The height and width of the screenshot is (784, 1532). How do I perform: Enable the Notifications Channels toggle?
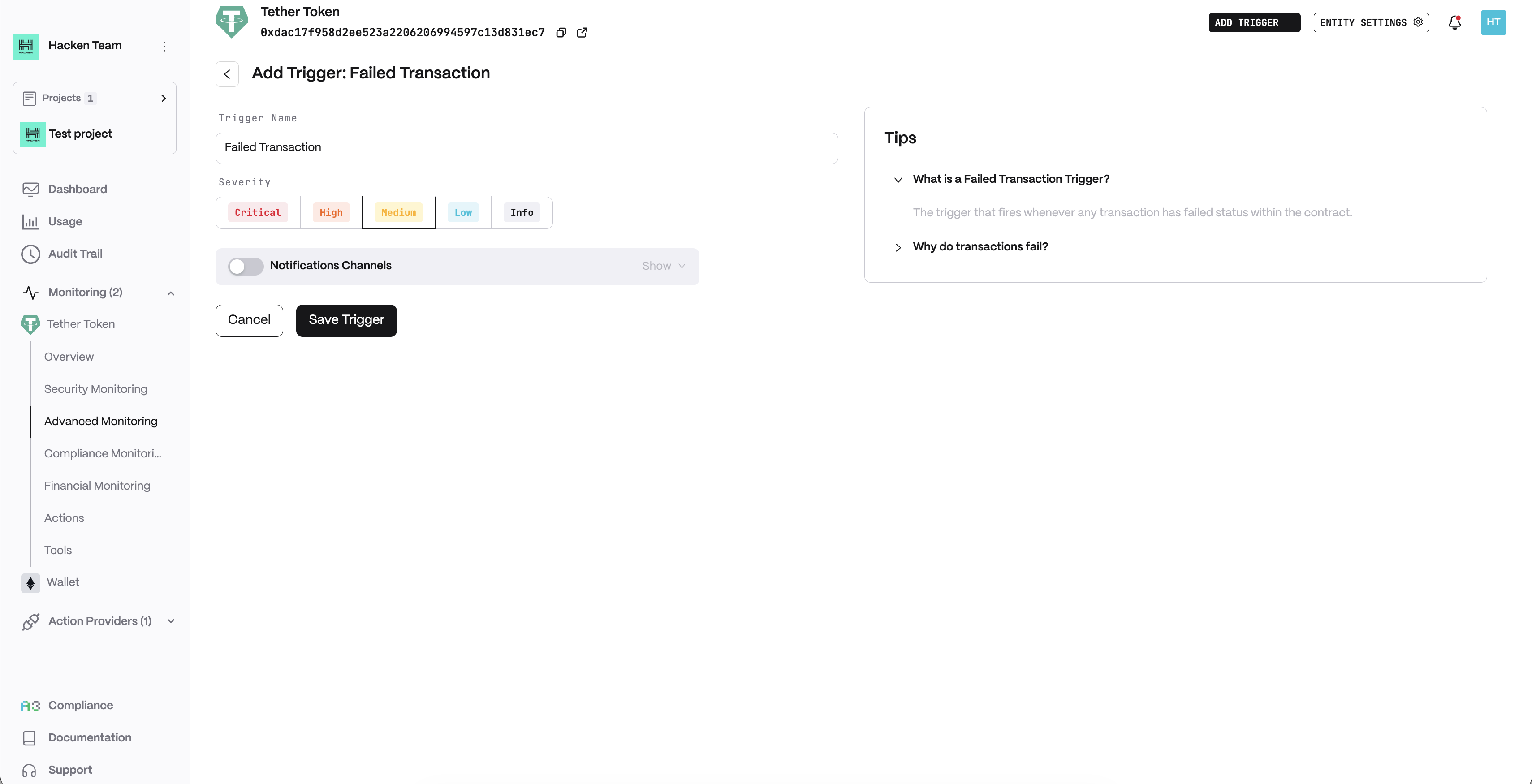(x=246, y=266)
